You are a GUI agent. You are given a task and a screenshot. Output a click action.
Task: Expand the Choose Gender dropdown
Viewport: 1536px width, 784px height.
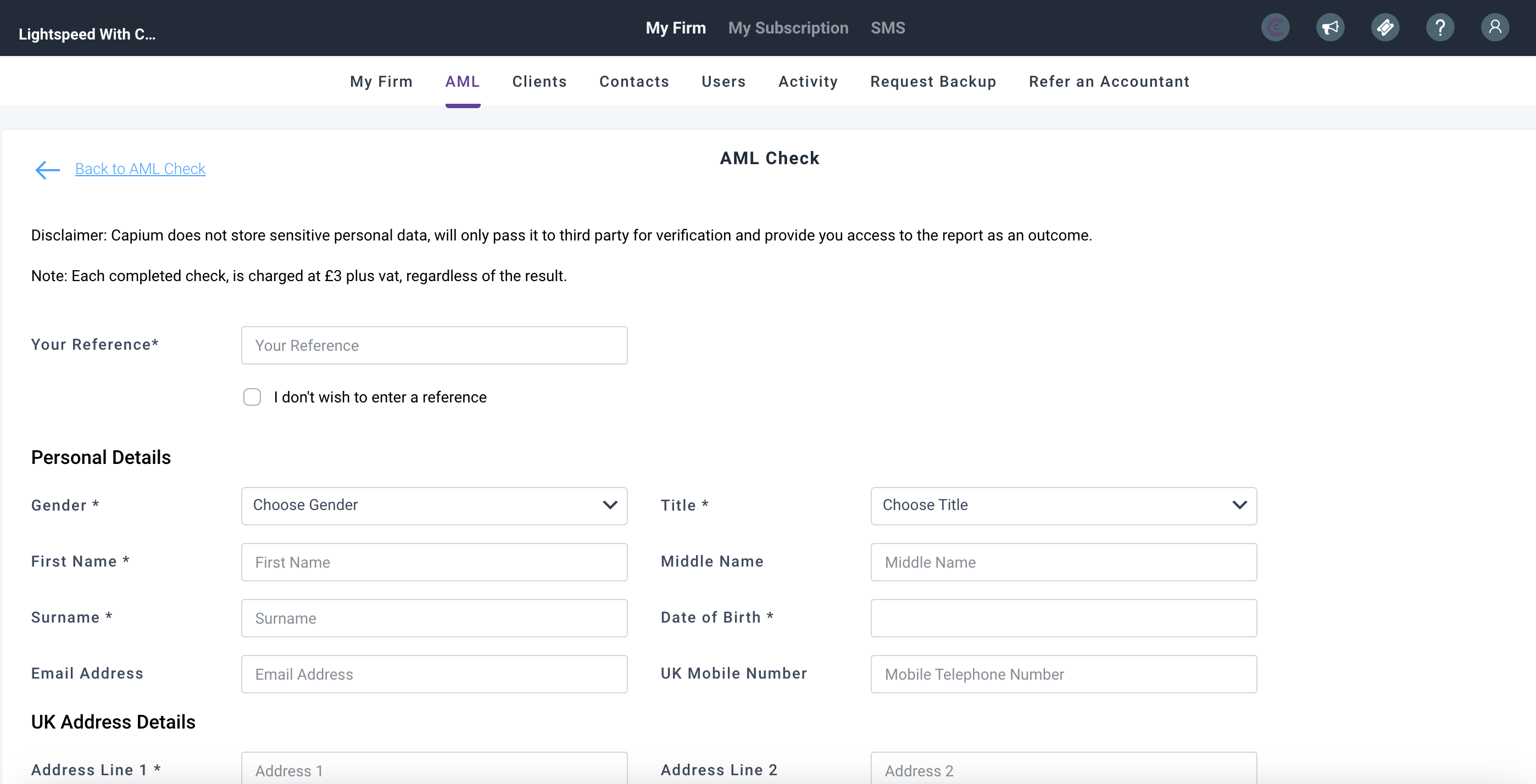(x=433, y=505)
